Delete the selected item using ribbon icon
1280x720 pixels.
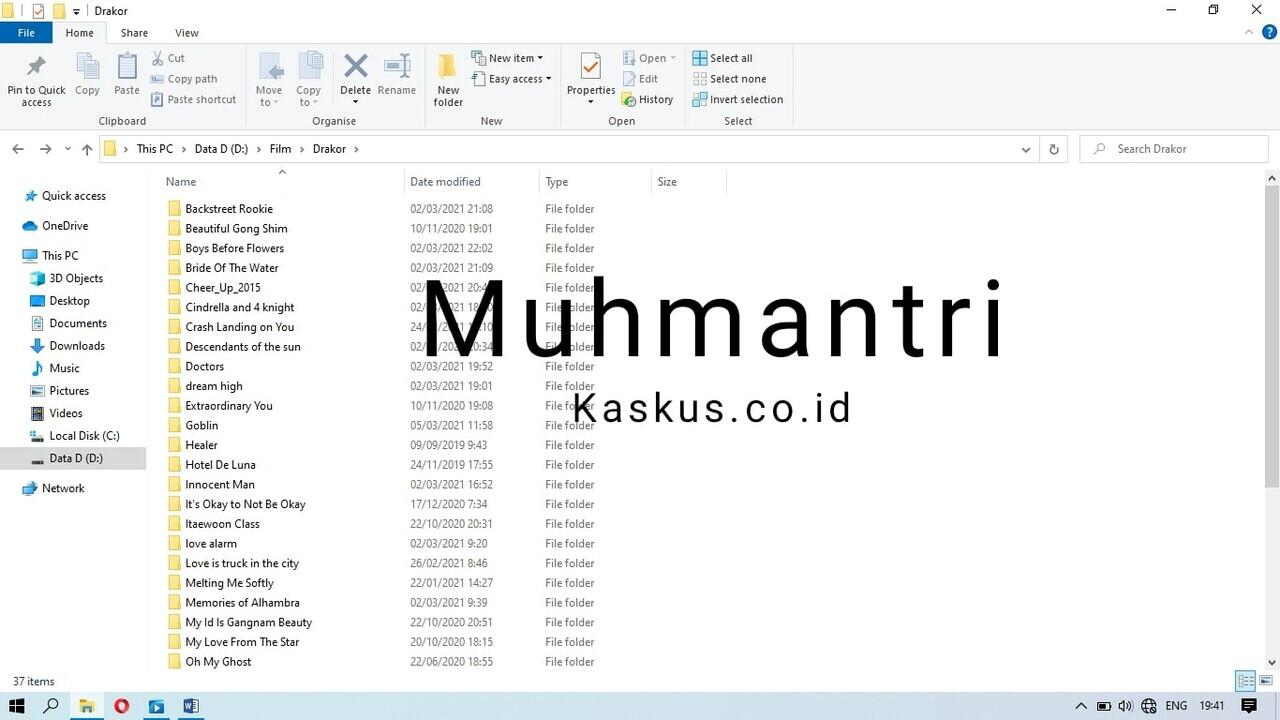click(x=355, y=70)
